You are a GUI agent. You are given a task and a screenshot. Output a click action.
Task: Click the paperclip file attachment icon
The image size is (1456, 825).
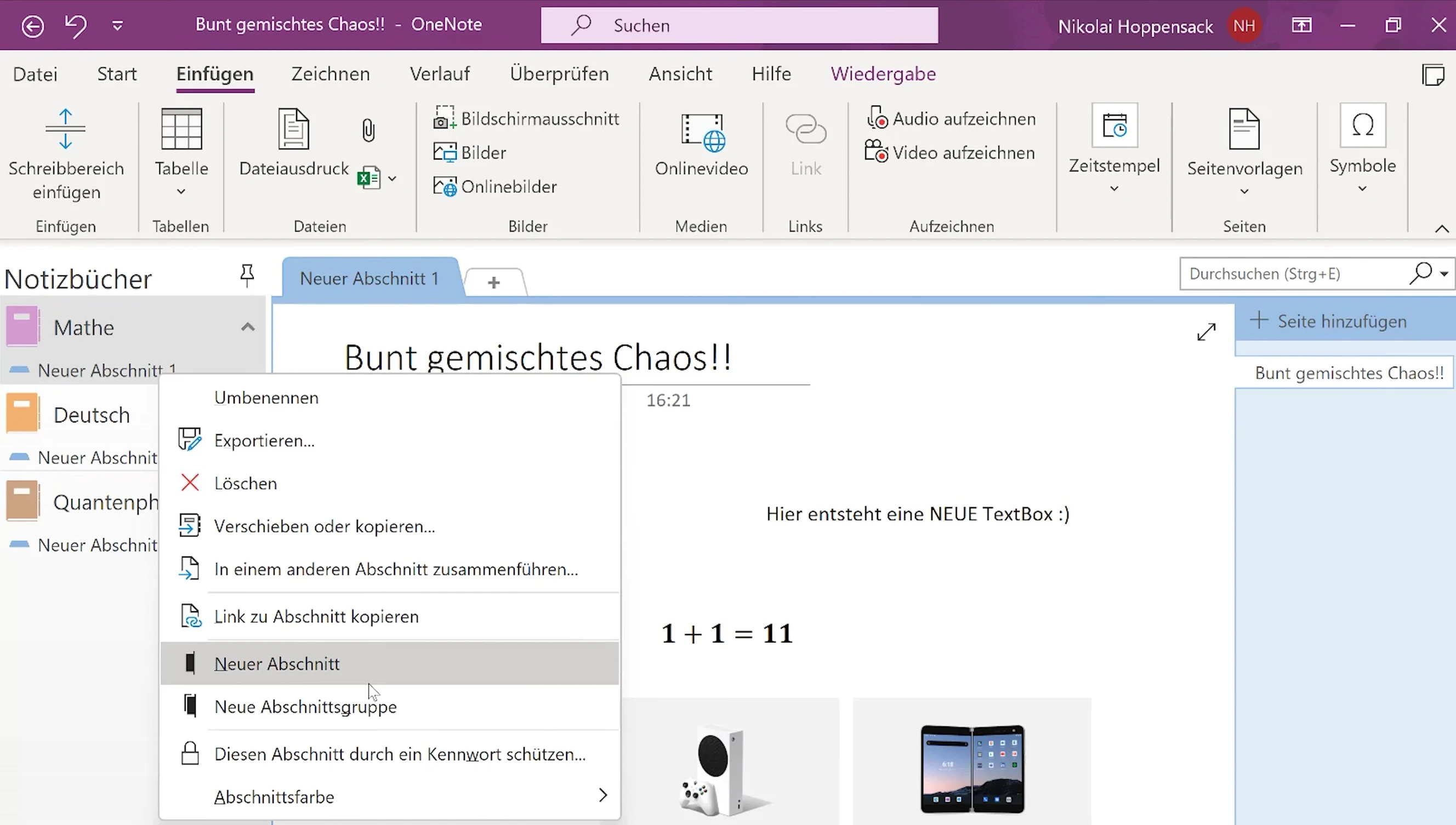pos(368,130)
